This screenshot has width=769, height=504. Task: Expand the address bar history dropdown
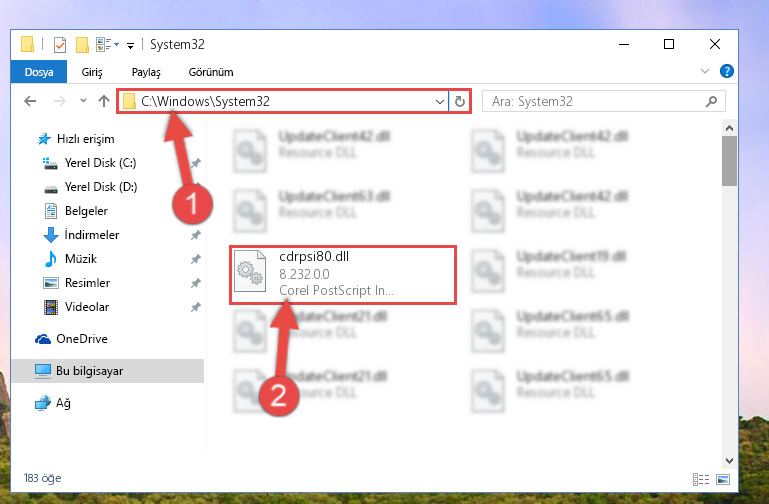point(439,101)
